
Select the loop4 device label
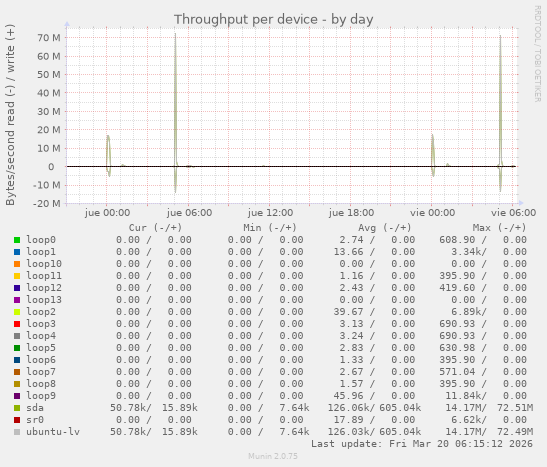click(x=41, y=336)
